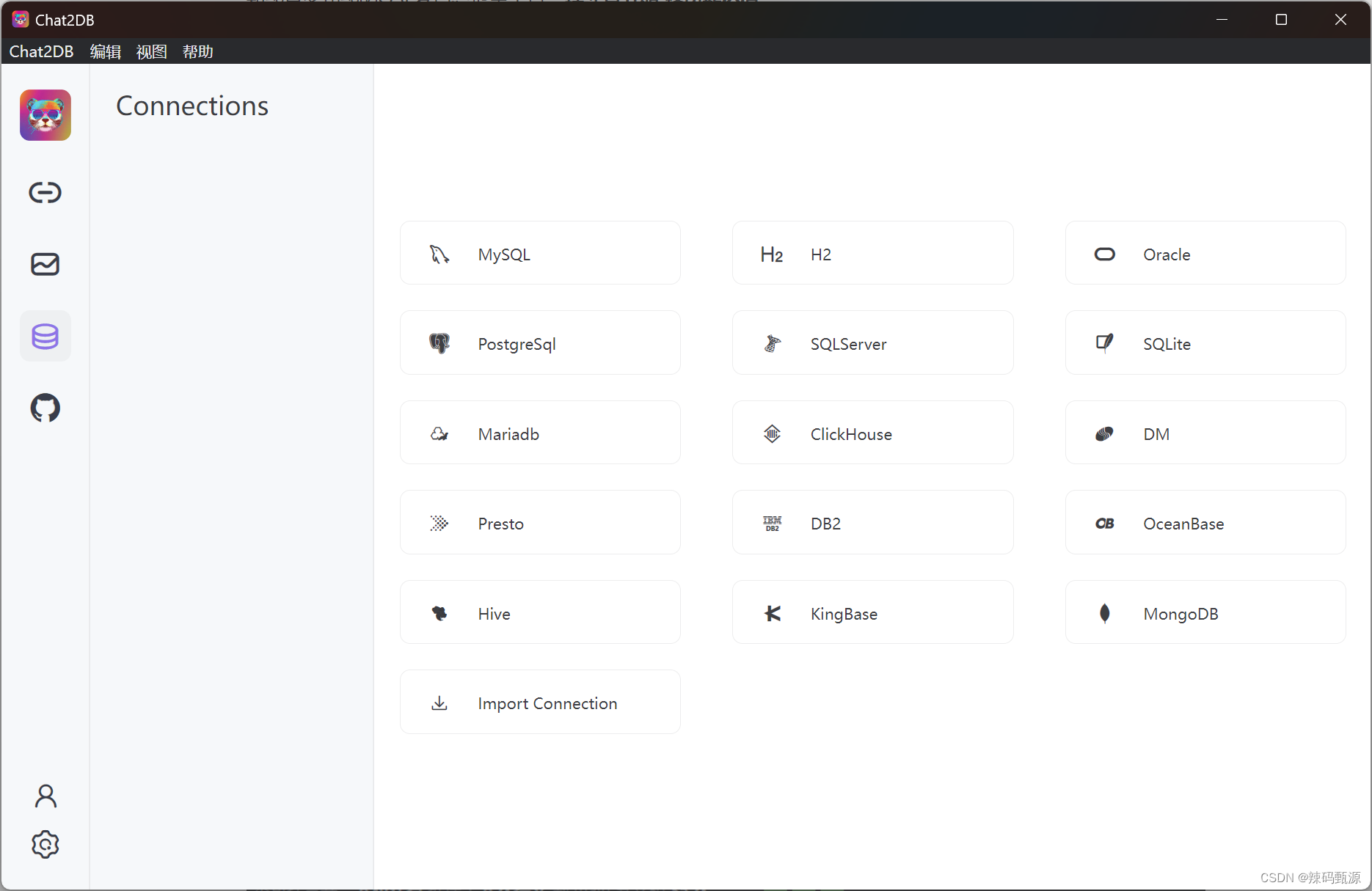Click the IBM DB2 logo icon

772,524
